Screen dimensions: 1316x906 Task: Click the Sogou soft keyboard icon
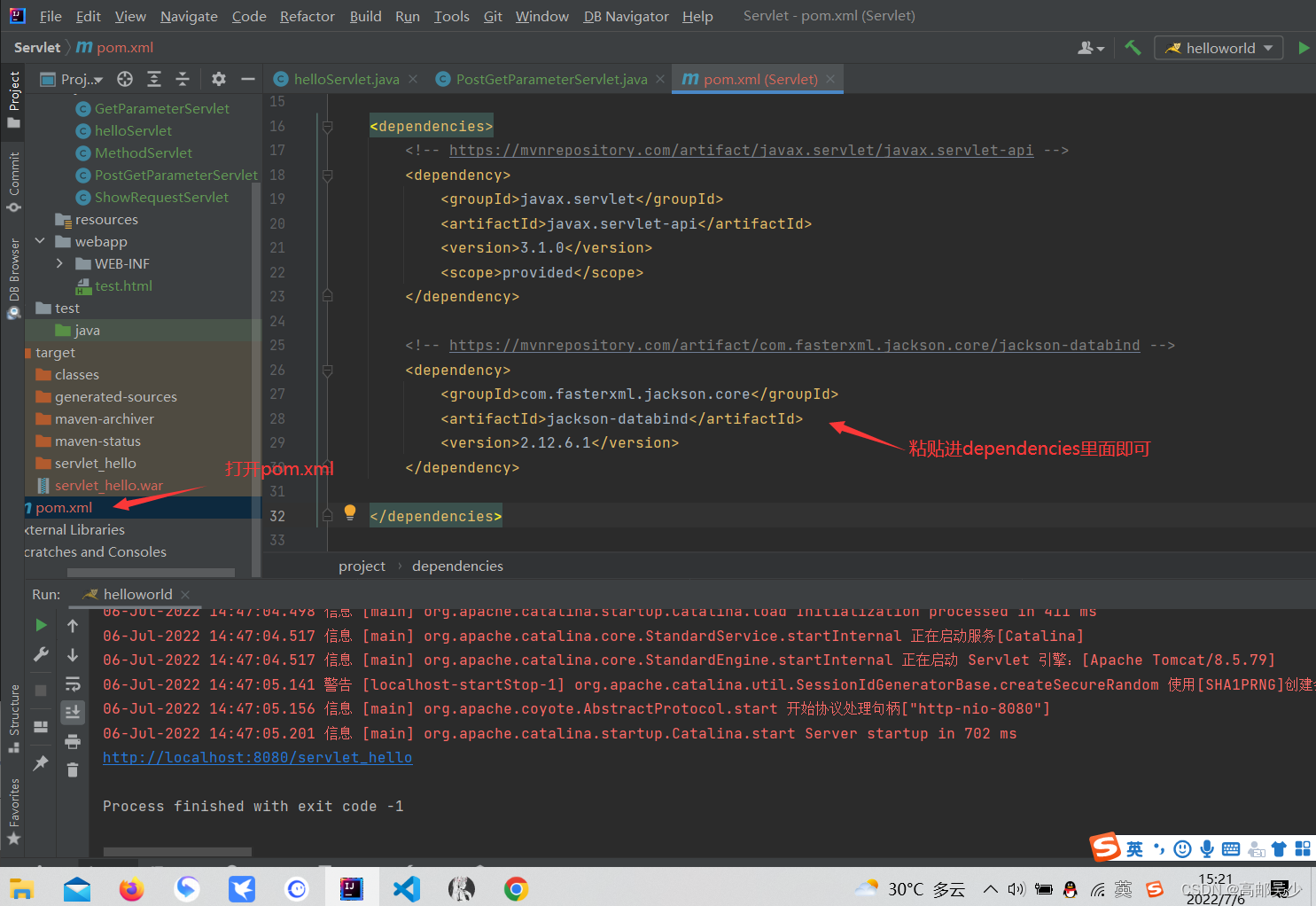pyautogui.click(x=1230, y=848)
